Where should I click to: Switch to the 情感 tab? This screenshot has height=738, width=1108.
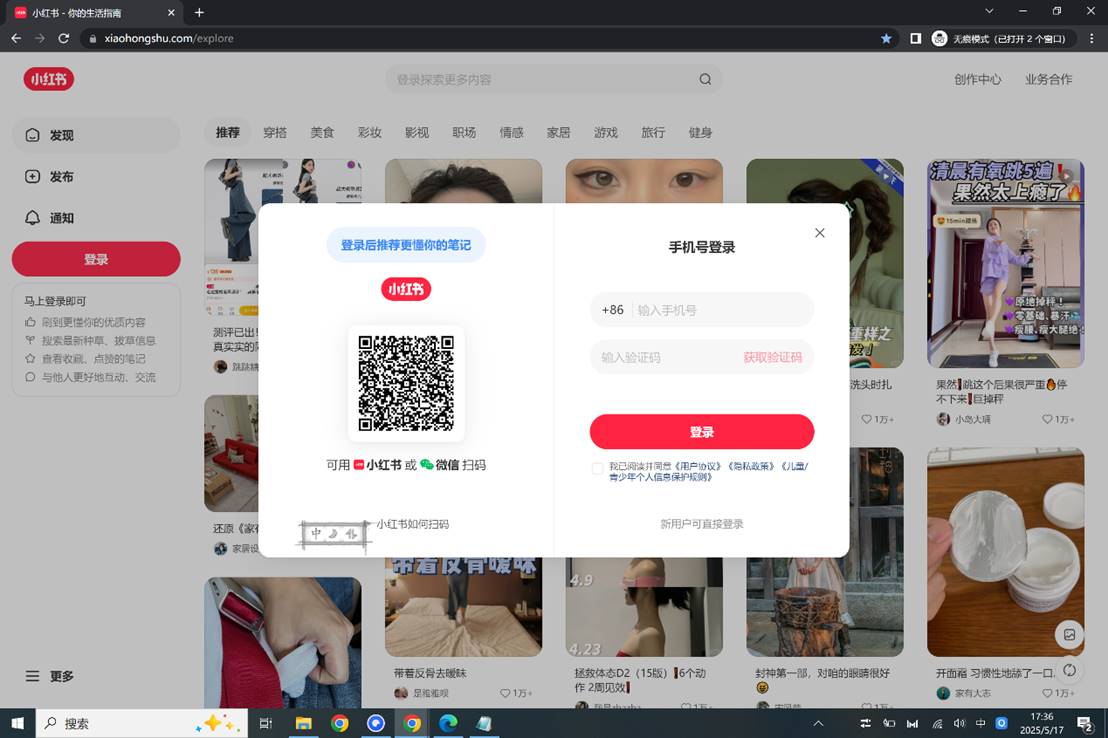tap(512, 132)
